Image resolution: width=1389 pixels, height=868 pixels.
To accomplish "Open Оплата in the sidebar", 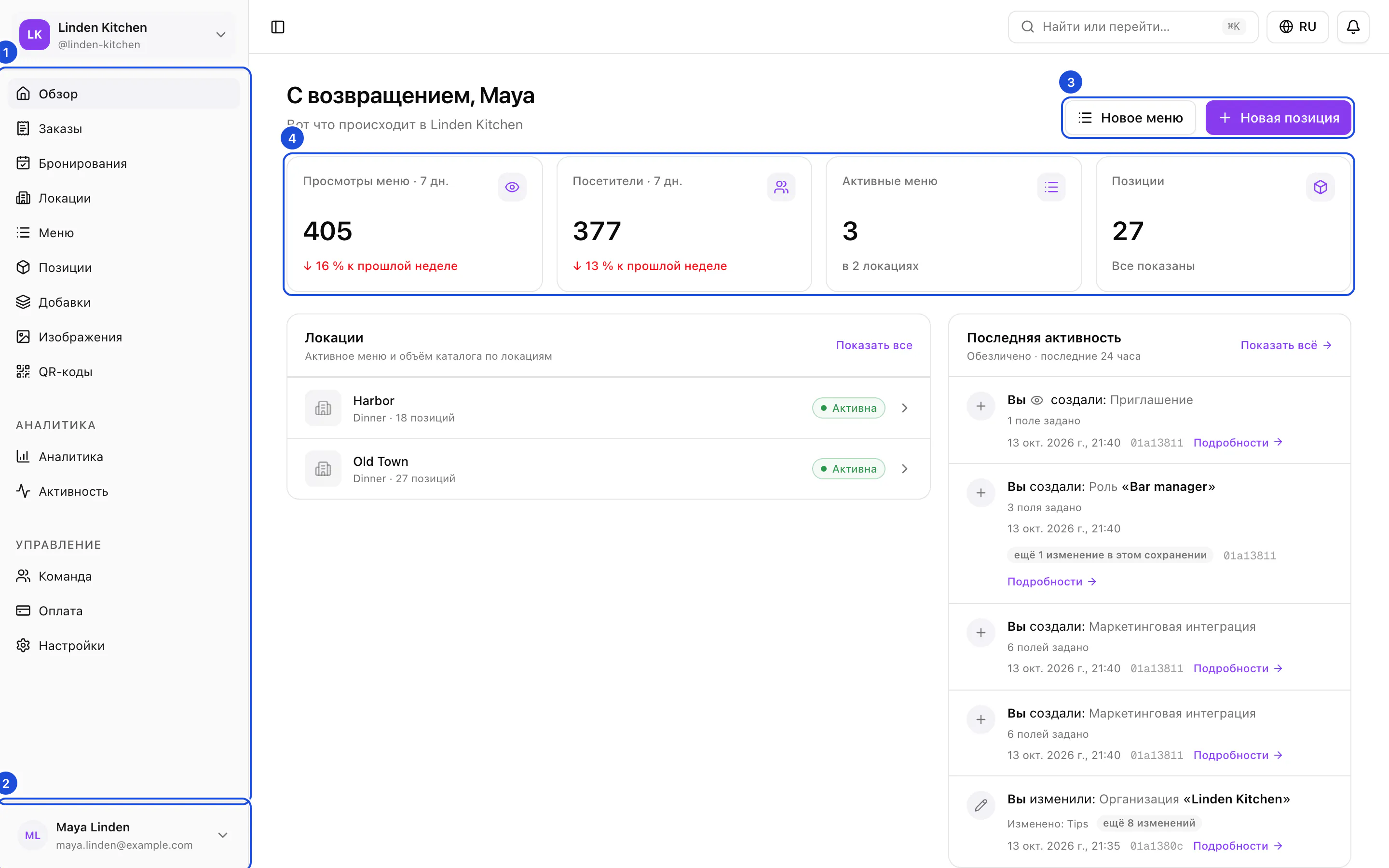I will (x=124, y=611).
